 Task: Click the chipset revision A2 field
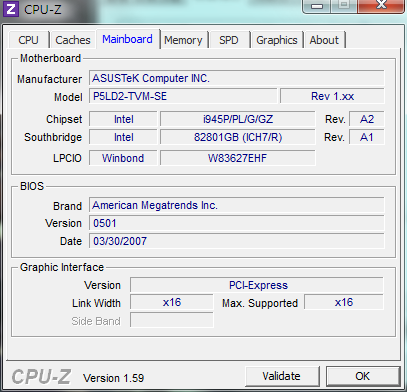tap(367, 119)
